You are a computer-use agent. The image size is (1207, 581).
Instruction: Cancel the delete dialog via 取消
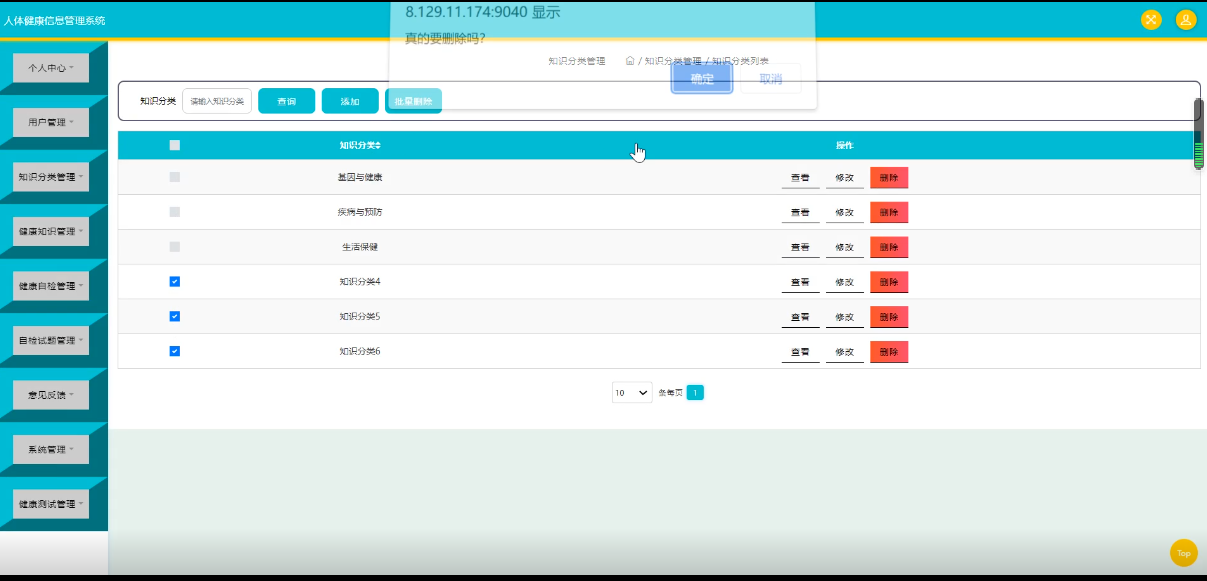(771, 80)
